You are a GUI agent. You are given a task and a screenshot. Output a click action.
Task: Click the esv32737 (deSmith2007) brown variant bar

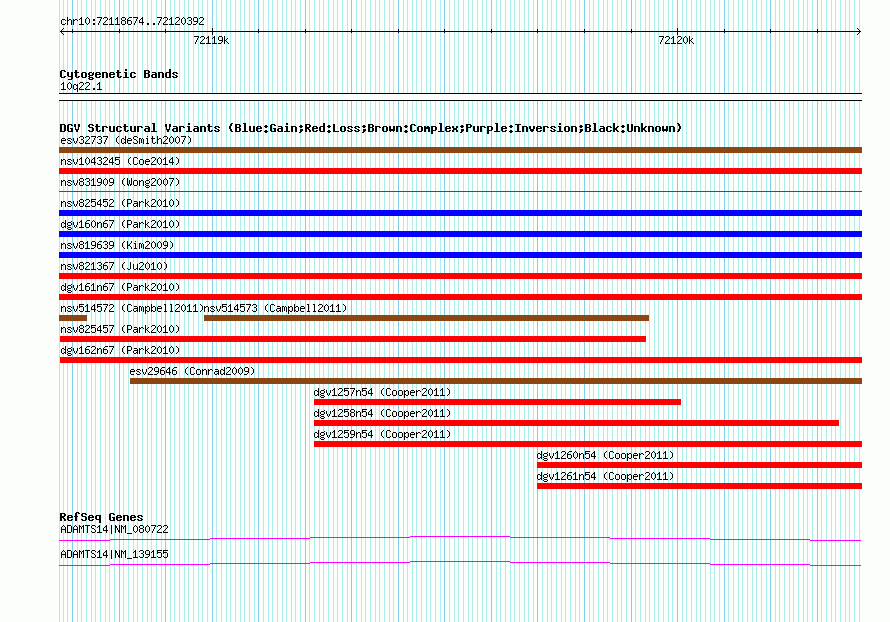coord(460,150)
